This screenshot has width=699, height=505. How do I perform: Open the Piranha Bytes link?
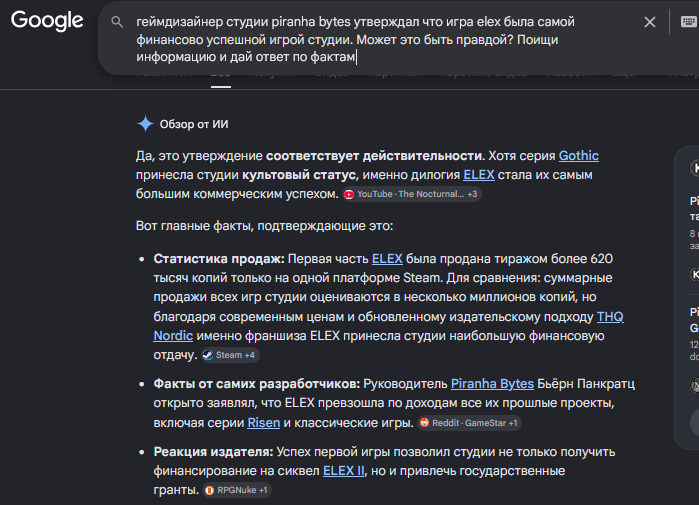[492, 384]
